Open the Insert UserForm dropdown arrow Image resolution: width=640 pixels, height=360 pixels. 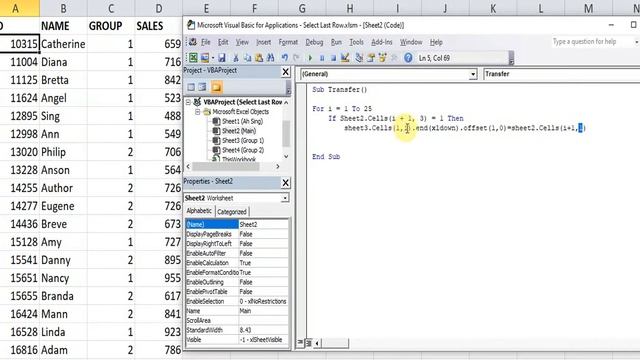[x=213, y=58]
